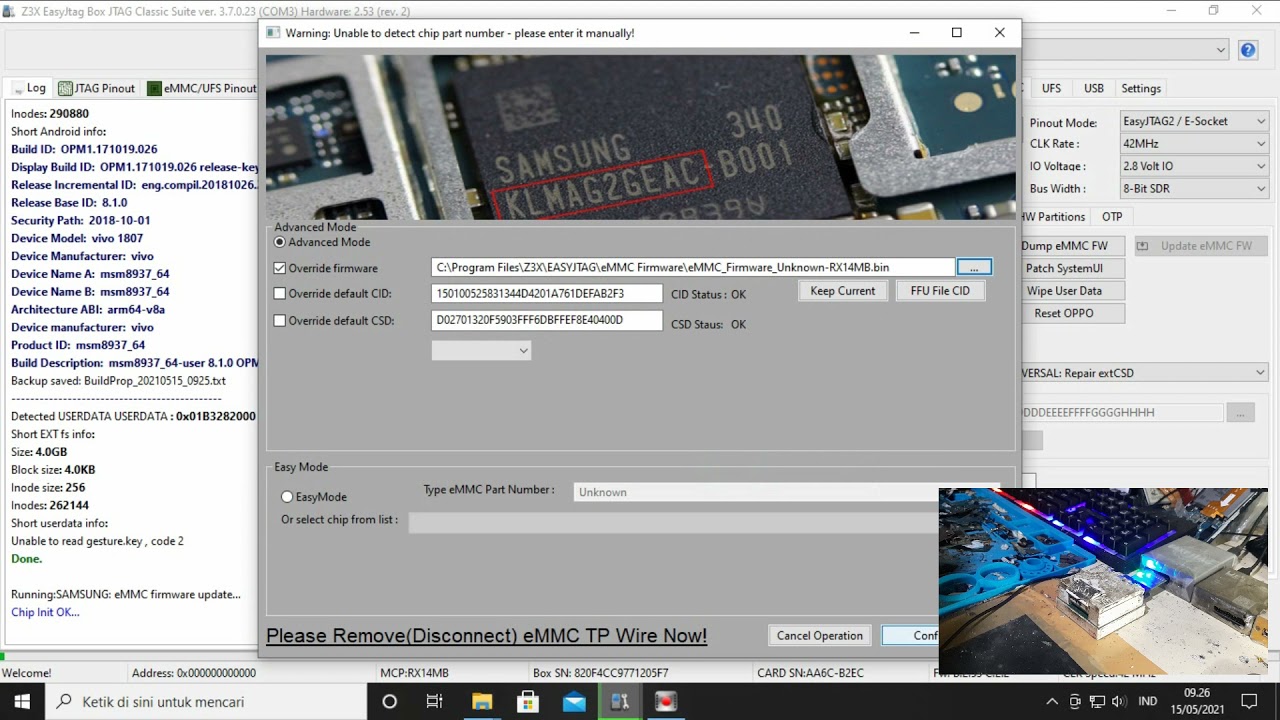This screenshot has width=1280, height=720.
Task: Click the Samsung chip photo banner
Action: [640, 137]
